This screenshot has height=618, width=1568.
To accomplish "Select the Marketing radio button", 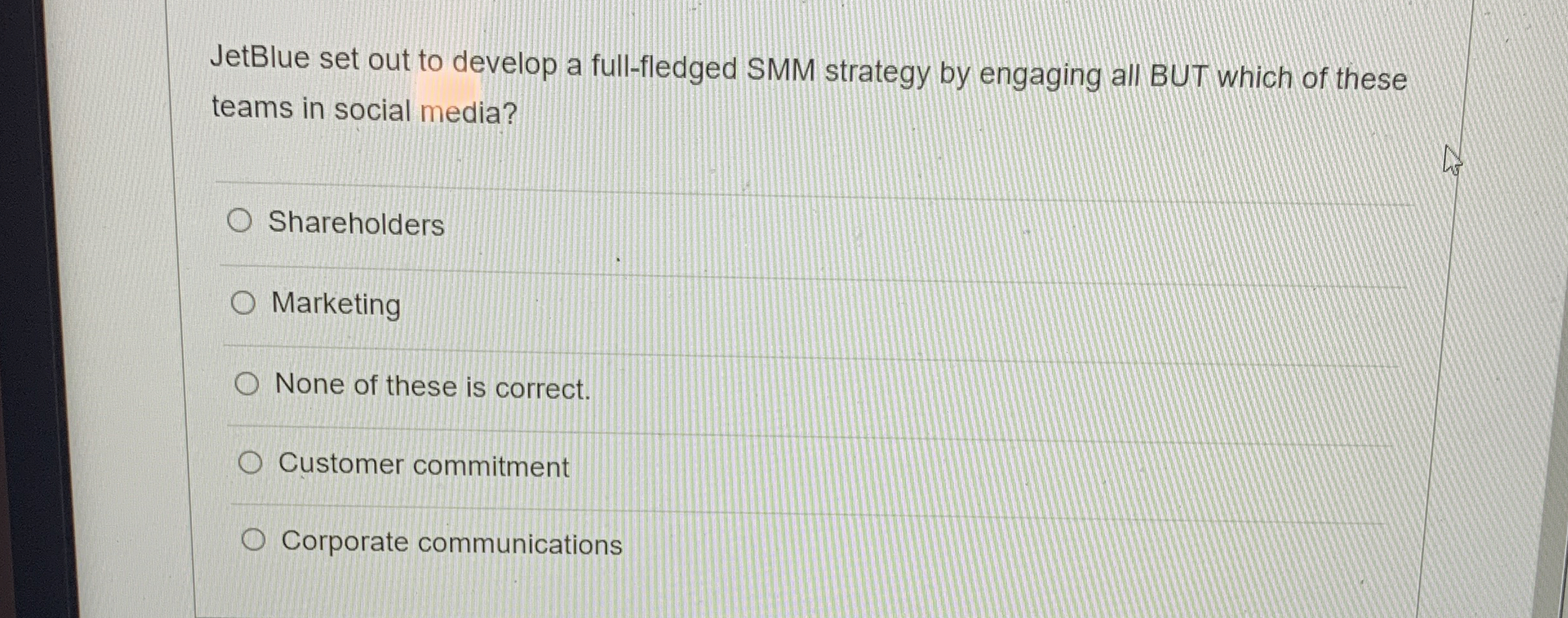I will click(244, 304).
